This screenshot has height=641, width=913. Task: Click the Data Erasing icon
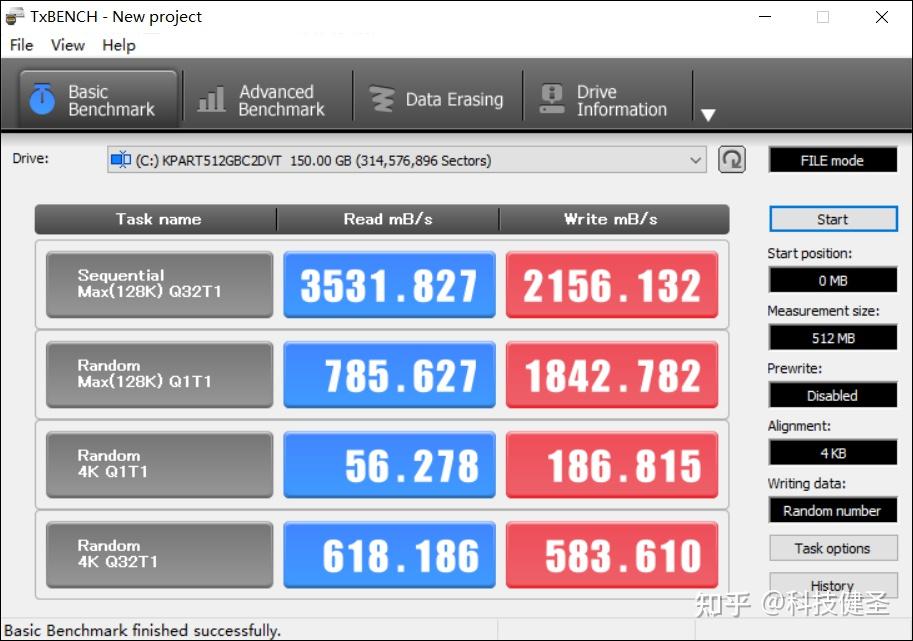[x=383, y=100]
